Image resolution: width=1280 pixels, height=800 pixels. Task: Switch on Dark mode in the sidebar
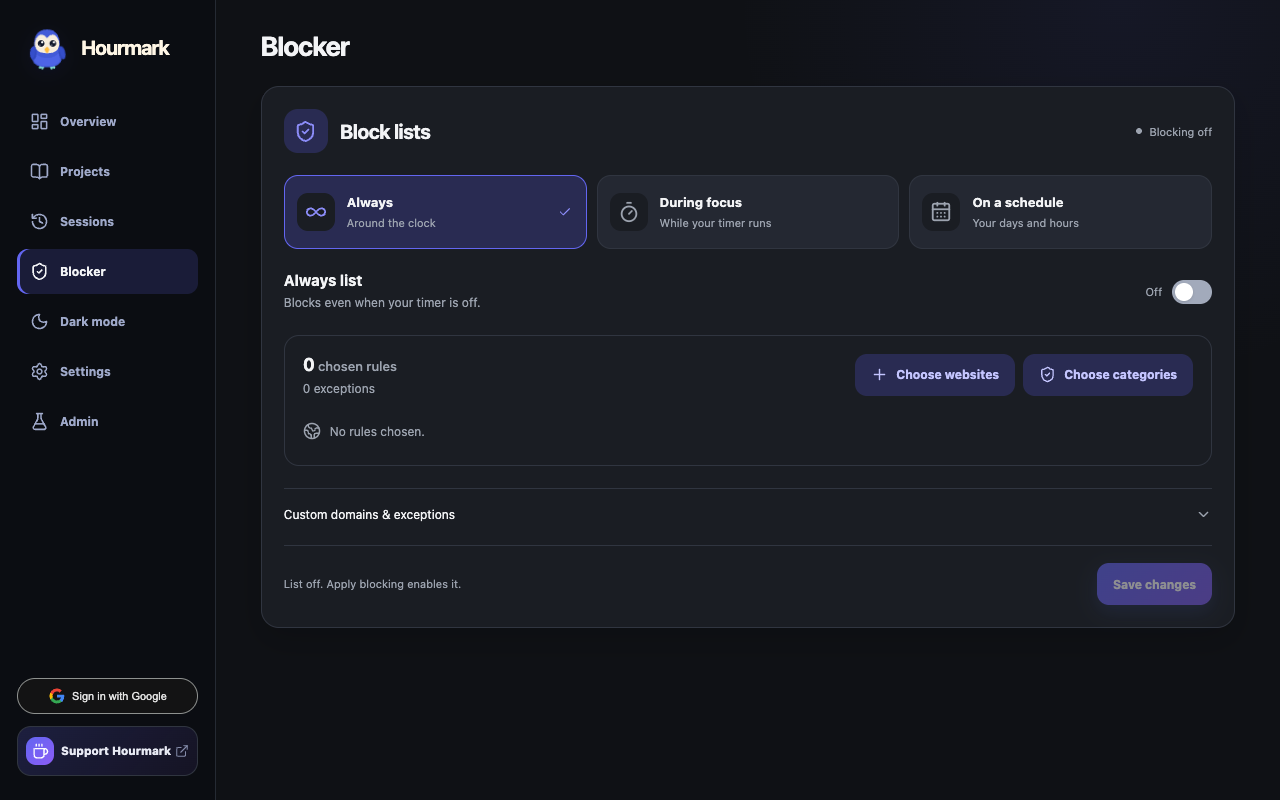click(107, 322)
